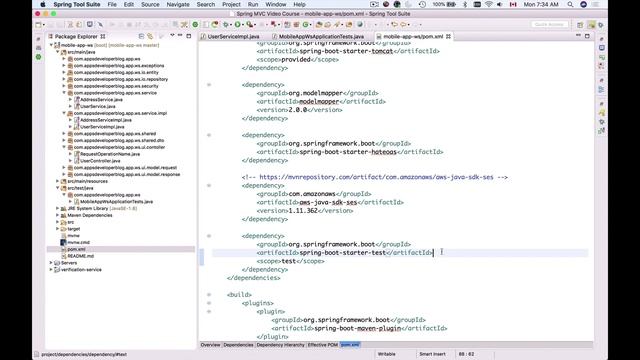Click 'Writable' in status bar
Viewport: 640px width, 360px height.
point(387,354)
